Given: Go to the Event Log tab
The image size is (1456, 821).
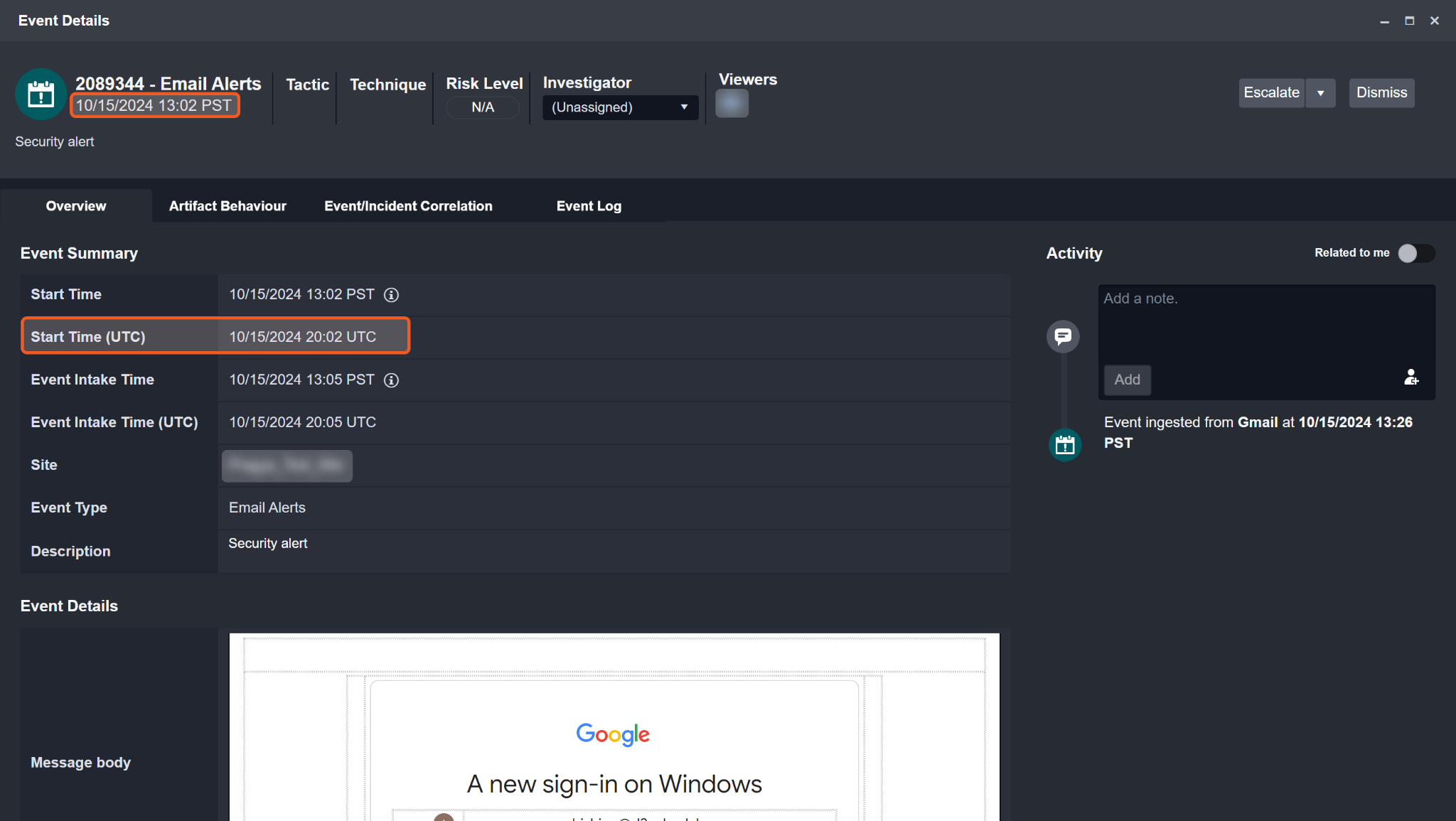Looking at the screenshot, I should (589, 206).
